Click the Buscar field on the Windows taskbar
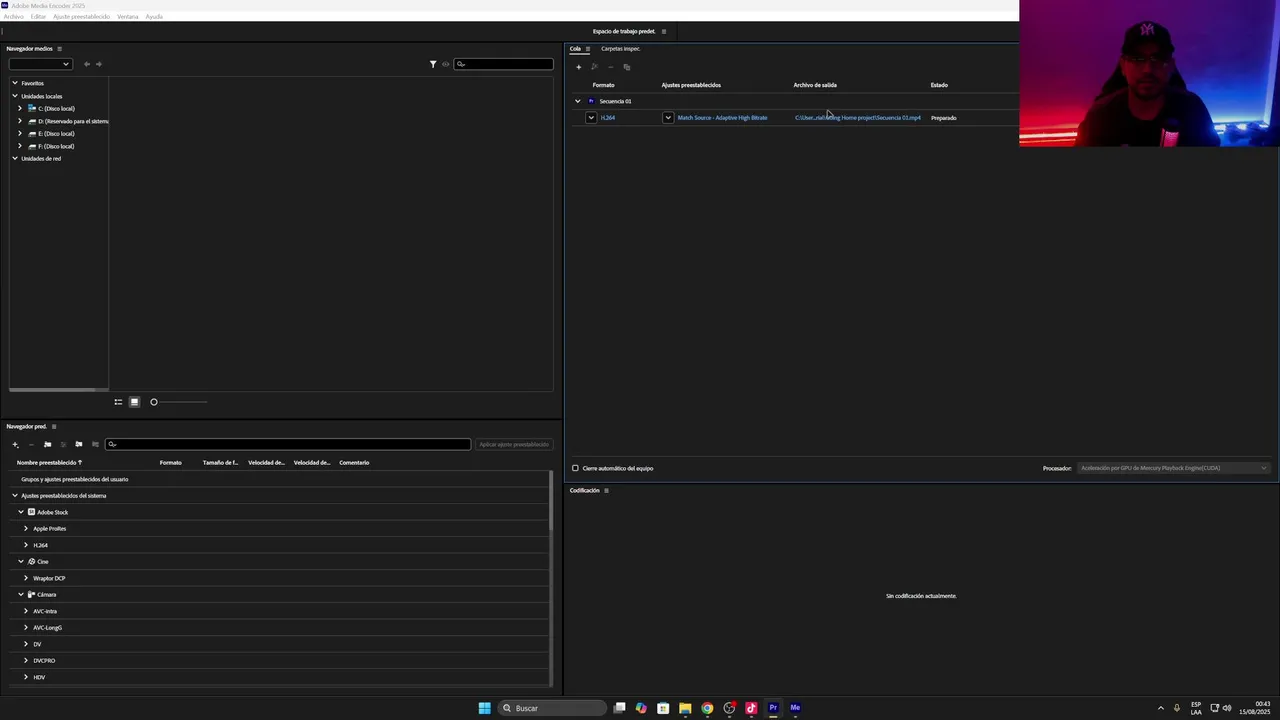Image resolution: width=1280 pixels, height=720 pixels. coord(552,708)
